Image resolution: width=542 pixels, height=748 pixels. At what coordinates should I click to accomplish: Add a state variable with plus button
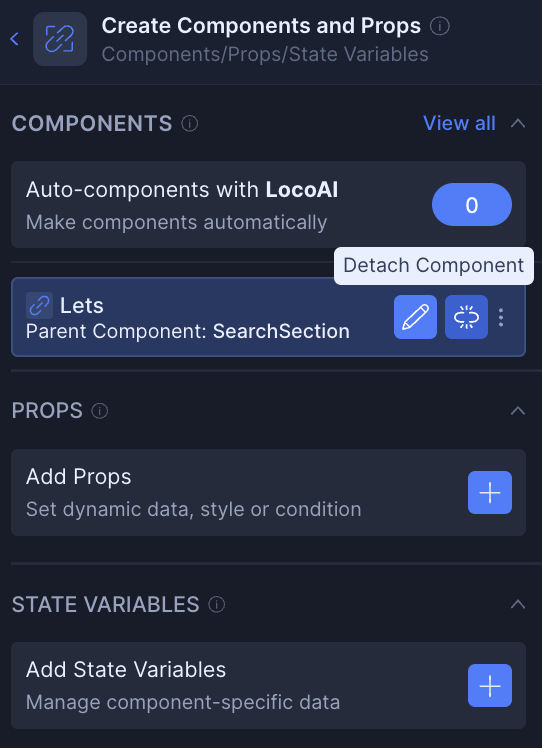[490, 686]
